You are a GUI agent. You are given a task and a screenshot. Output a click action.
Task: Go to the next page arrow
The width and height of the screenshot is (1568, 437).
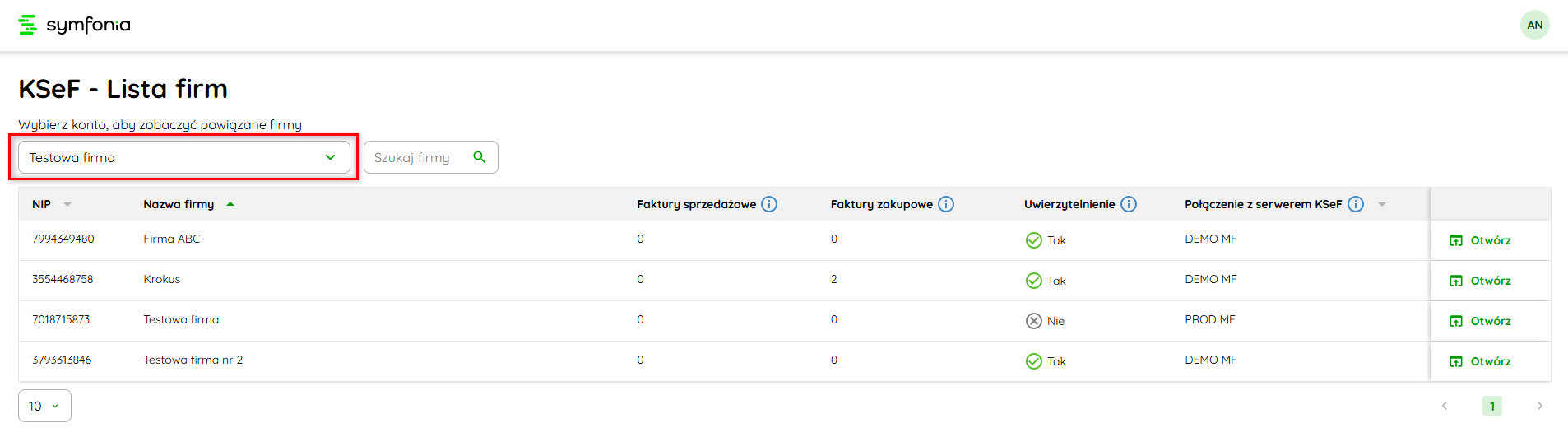tap(1539, 406)
